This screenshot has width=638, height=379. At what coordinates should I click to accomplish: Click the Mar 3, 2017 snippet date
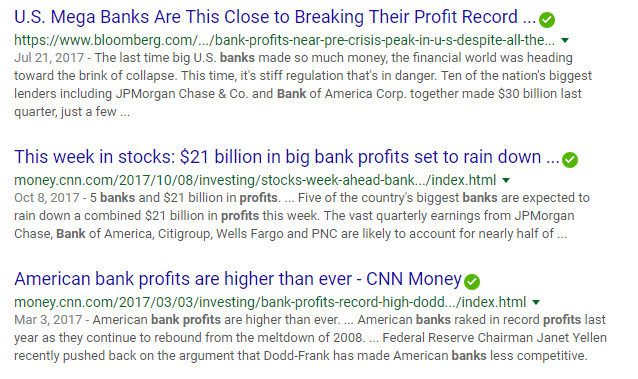coord(48,320)
